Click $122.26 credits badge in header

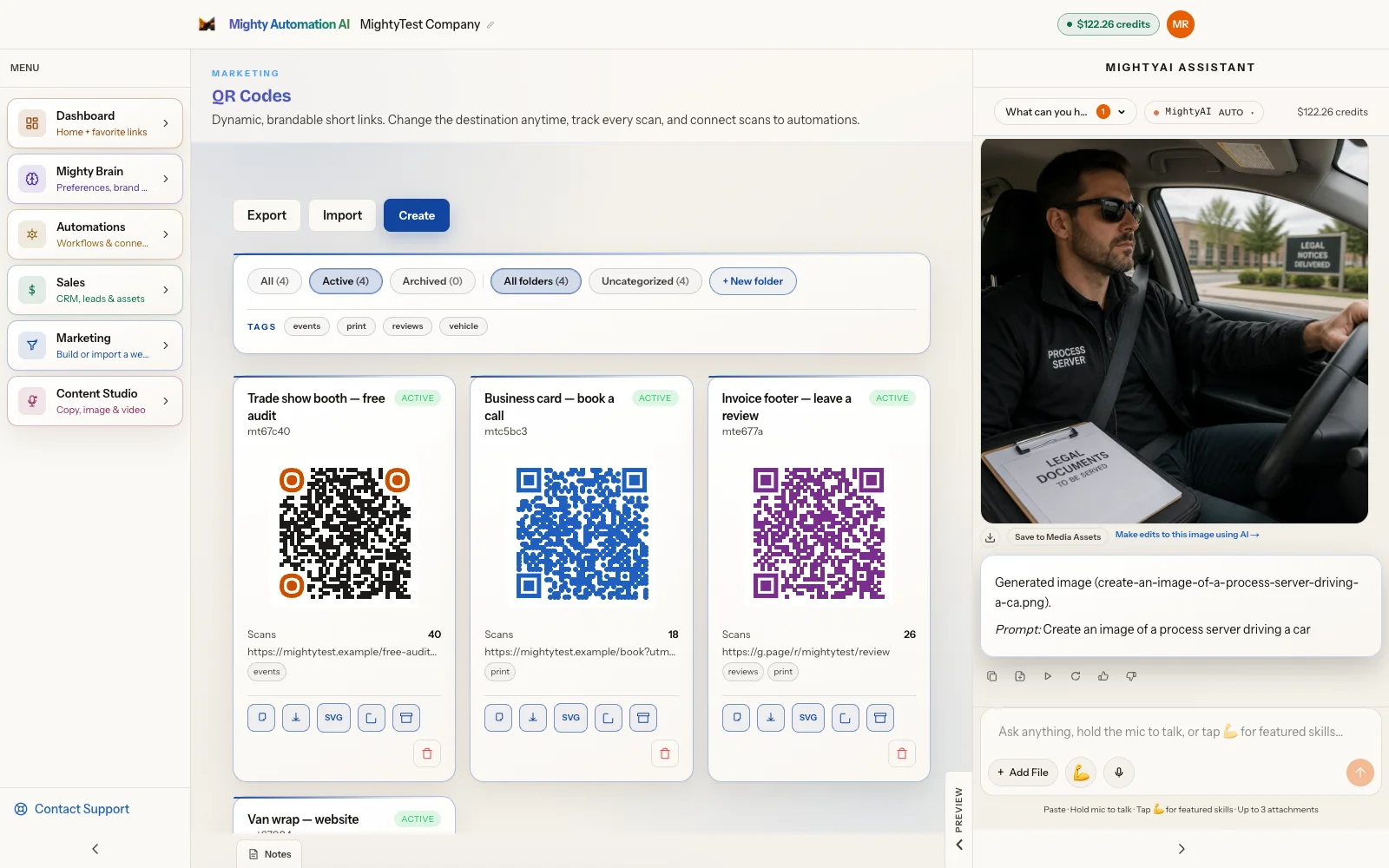[1108, 24]
